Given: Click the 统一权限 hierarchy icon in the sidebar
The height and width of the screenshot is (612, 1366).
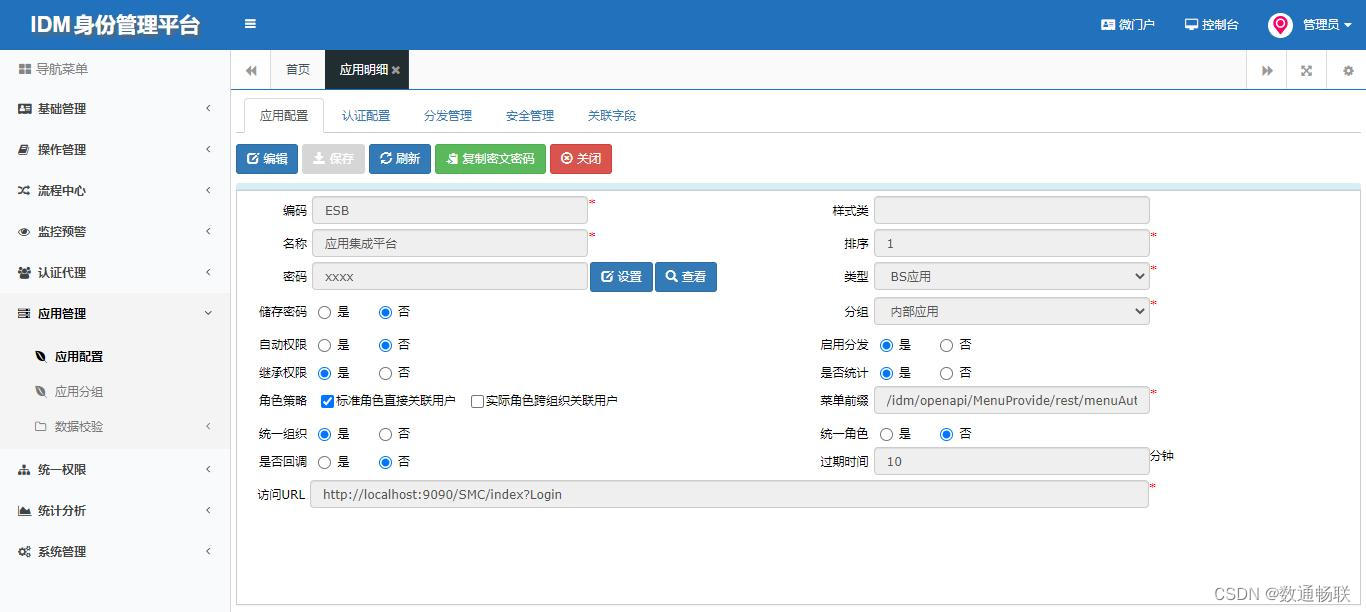Looking at the screenshot, I should tap(24, 470).
